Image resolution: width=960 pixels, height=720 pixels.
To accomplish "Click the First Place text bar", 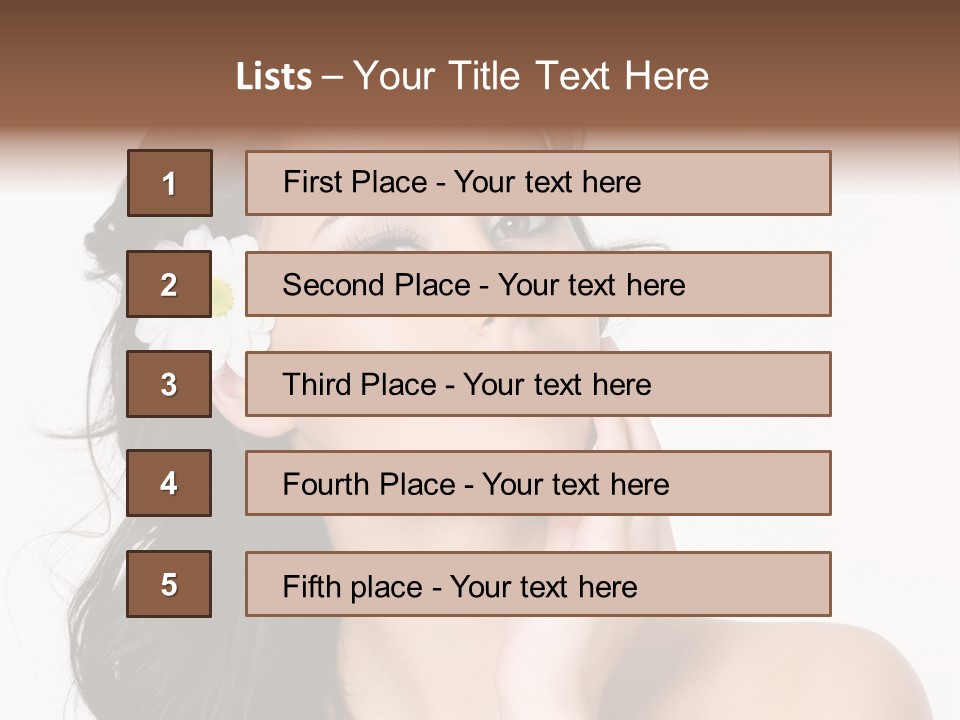I will pos(538,183).
